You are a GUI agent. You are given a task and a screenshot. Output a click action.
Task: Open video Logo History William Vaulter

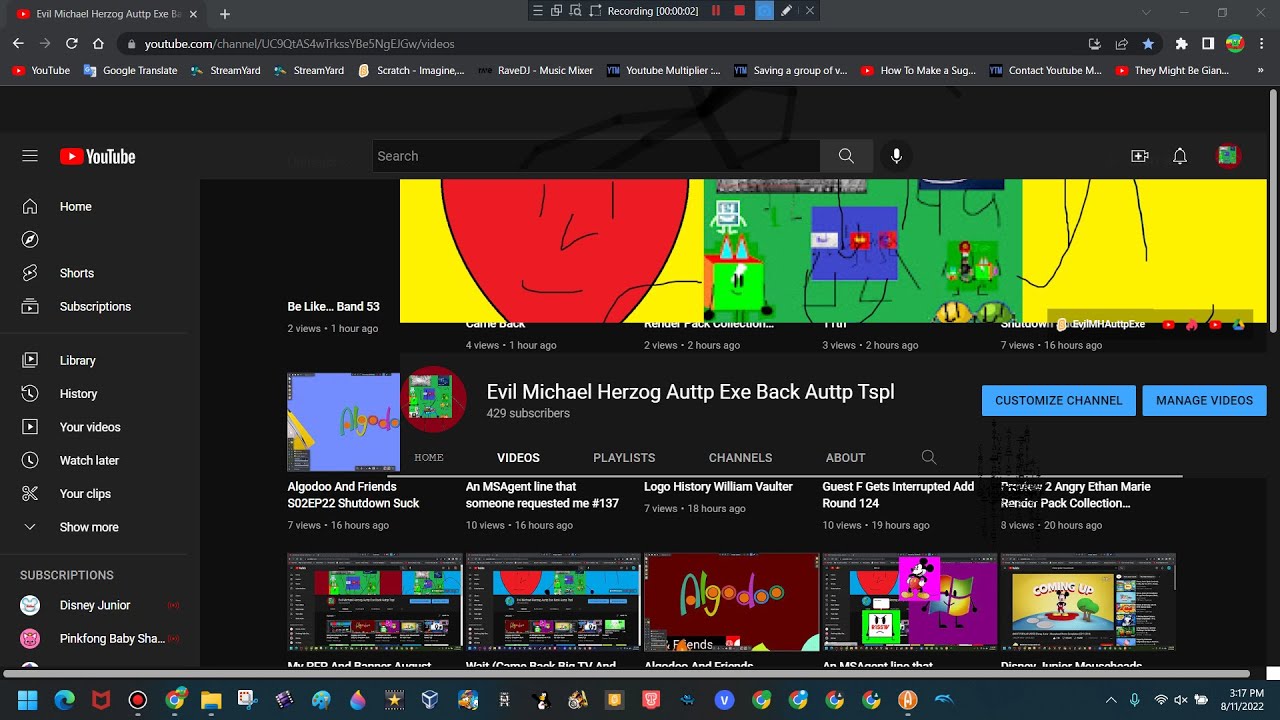coord(718,487)
